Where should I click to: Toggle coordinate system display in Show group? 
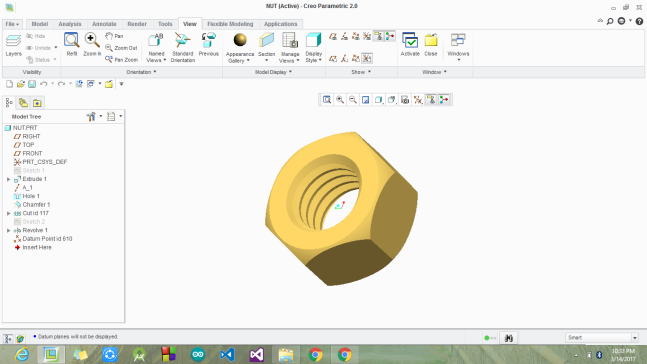367,37
